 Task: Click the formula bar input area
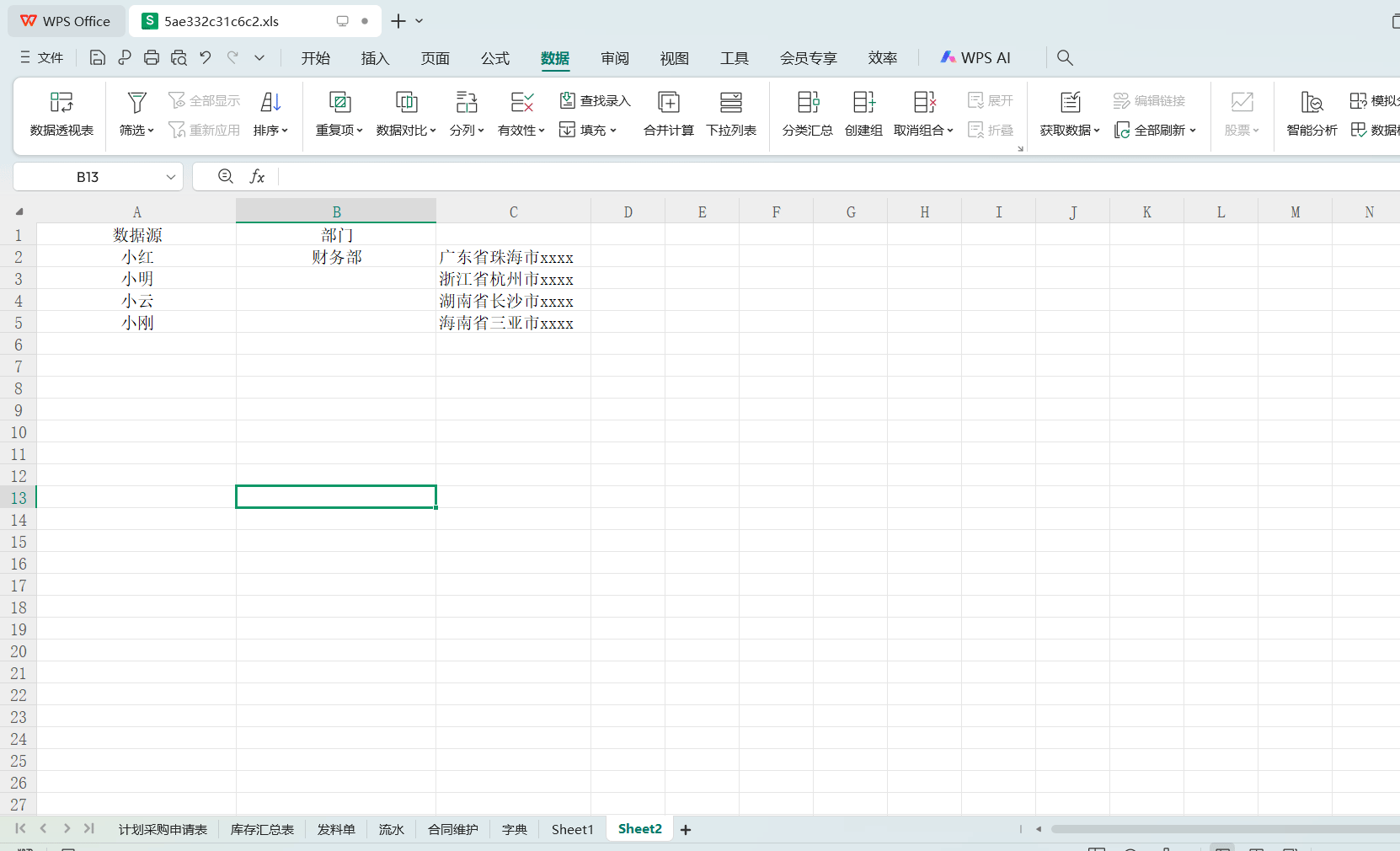[590, 176]
